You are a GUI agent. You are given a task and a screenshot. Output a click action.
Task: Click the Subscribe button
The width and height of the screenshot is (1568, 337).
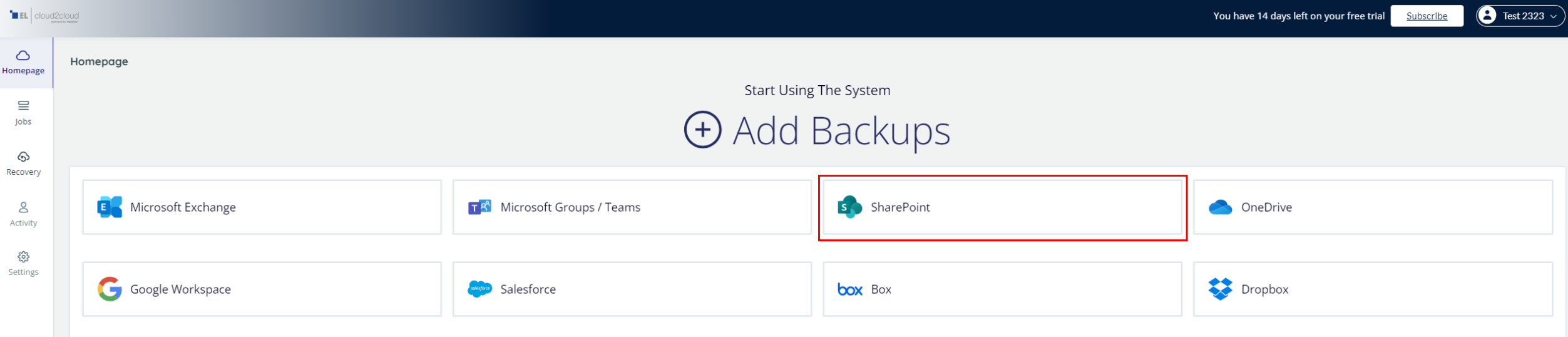pyautogui.click(x=1427, y=16)
